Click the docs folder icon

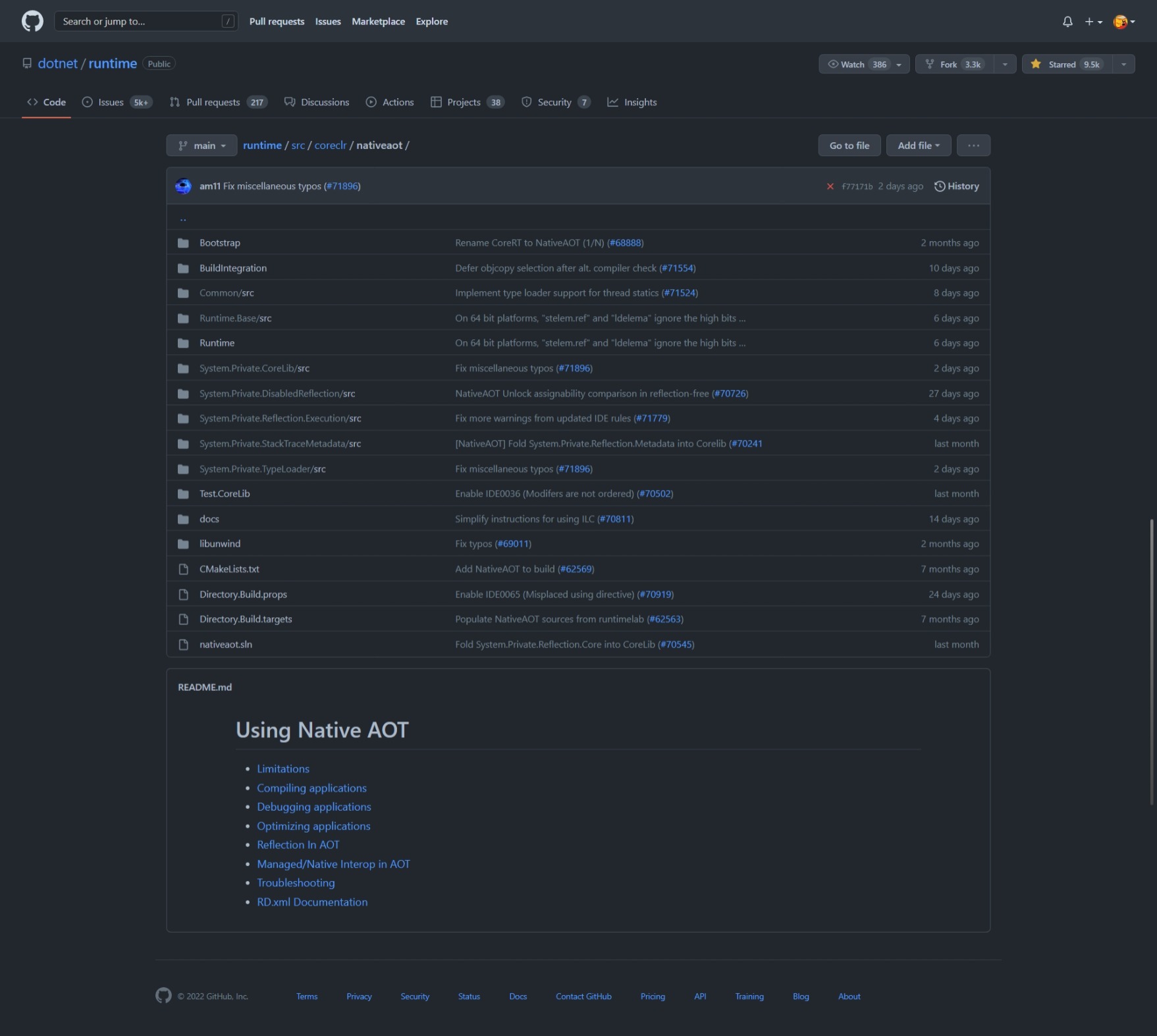coord(183,519)
